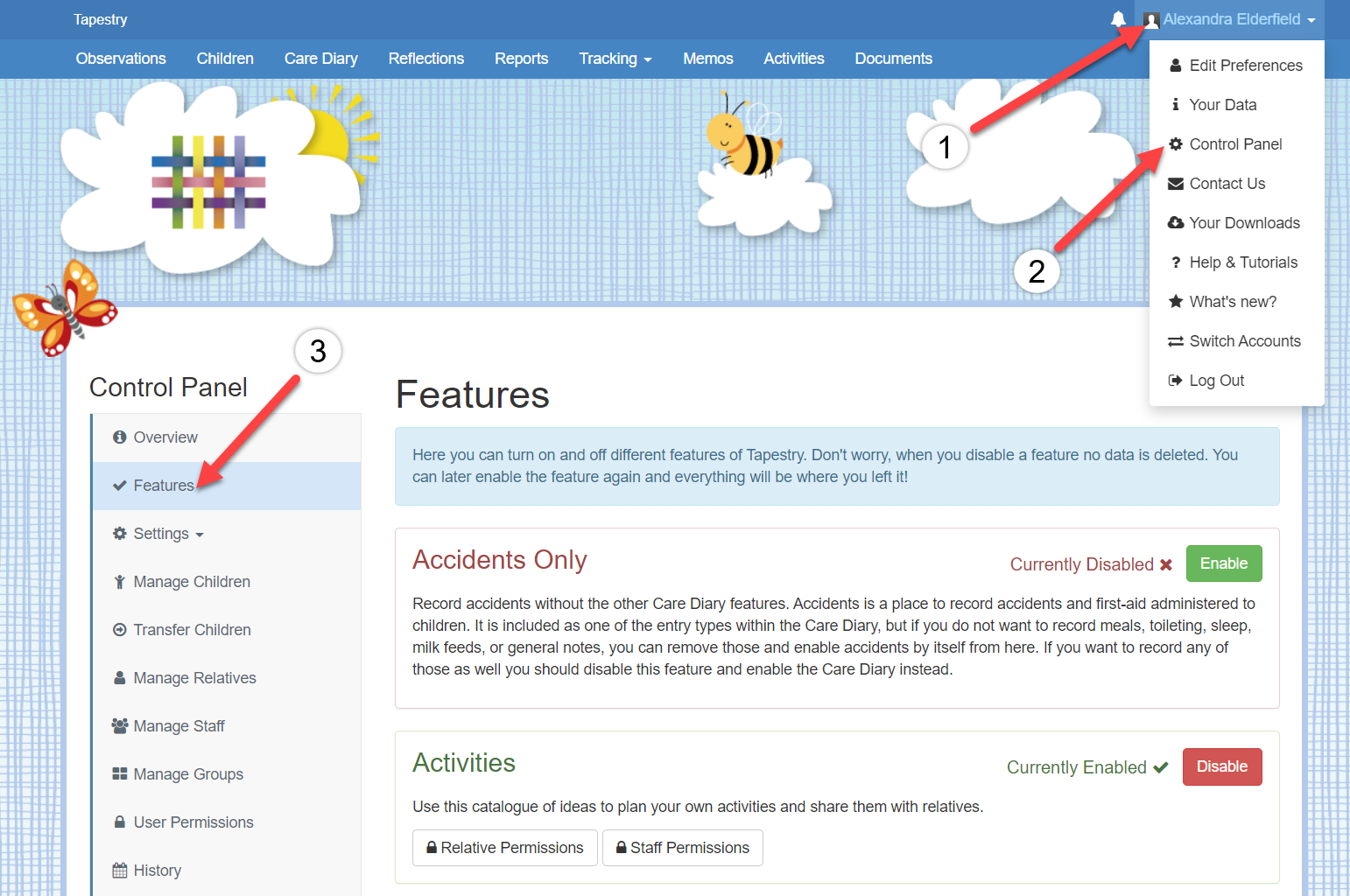Image resolution: width=1350 pixels, height=896 pixels.
Task: Click the Currently Enabled status for Activities
Action: tap(1087, 767)
